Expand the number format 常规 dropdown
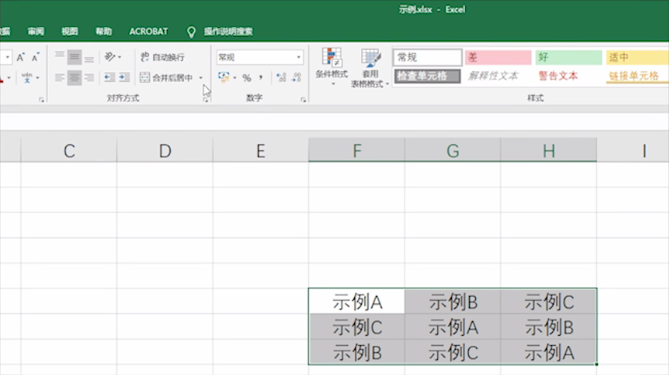The image size is (669, 375). point(299,57)
